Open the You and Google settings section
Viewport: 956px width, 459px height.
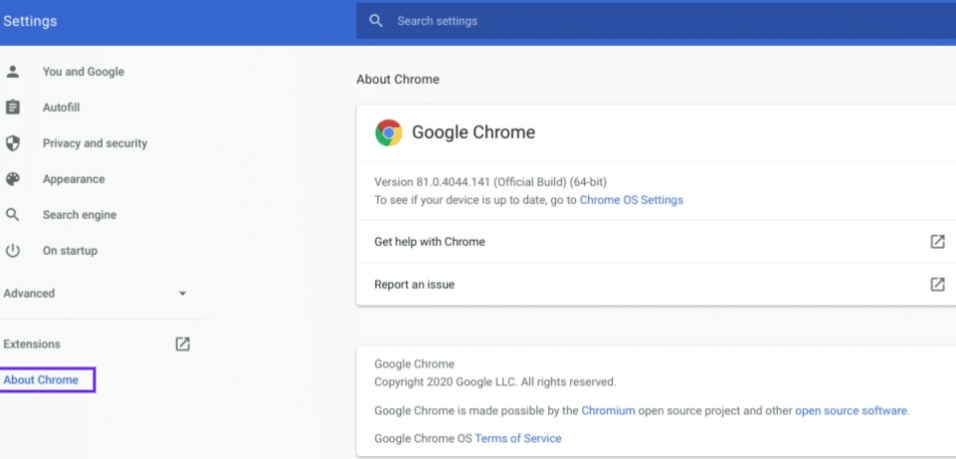(83, 72)
